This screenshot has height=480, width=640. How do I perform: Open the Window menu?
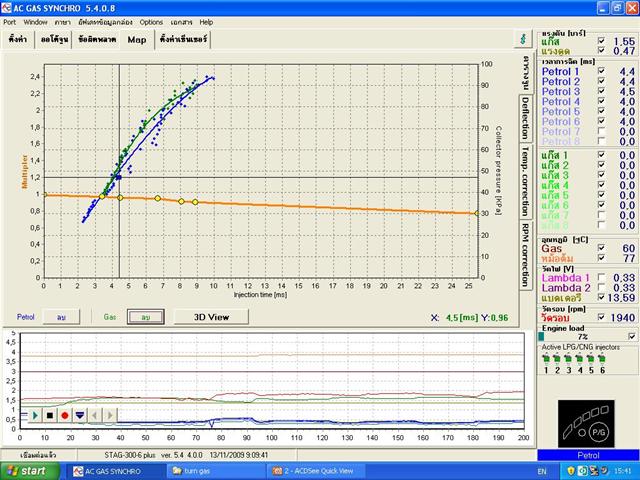point(35,21)
